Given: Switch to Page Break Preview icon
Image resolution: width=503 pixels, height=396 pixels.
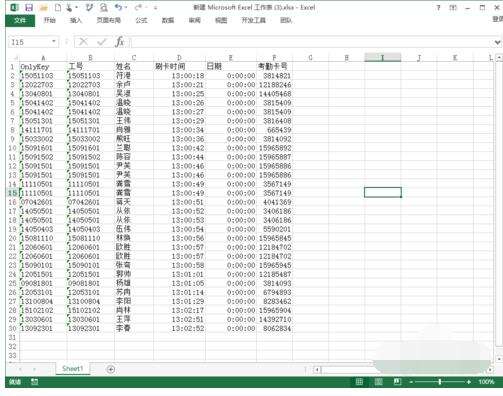Looking at the screenshot, I should pos(397,382).
